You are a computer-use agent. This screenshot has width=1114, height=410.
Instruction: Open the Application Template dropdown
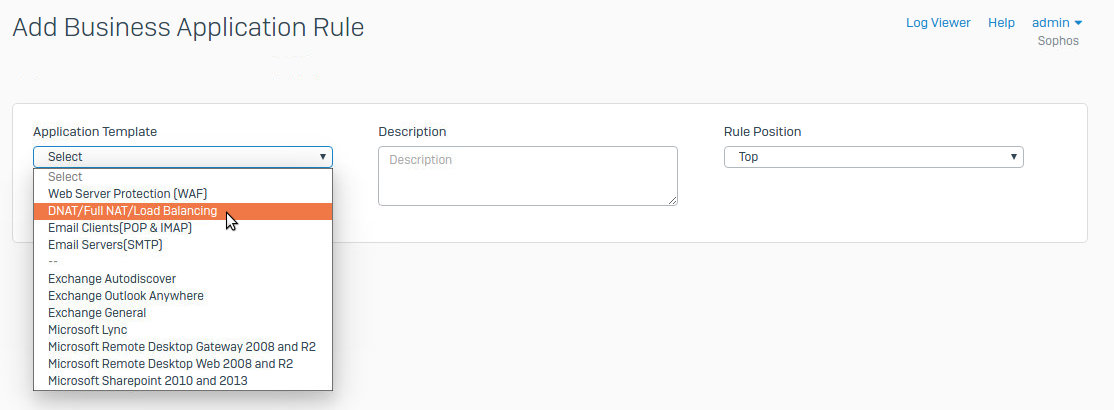[x=182, y=157]
